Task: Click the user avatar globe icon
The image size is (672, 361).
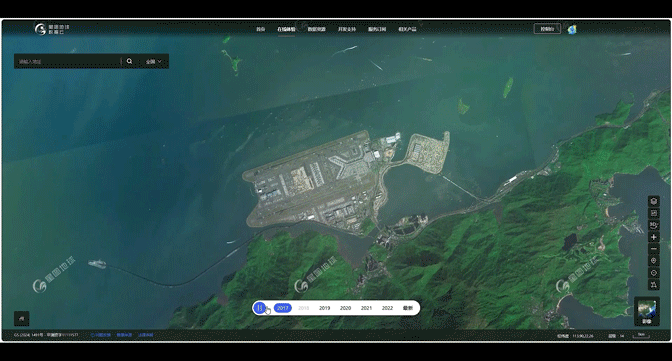Action: pyautogui.click(x=572, y=29)
